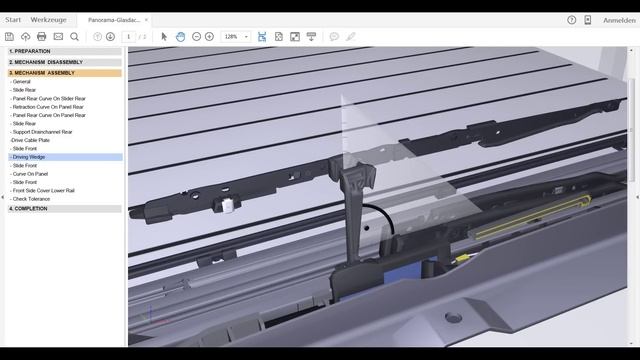Print the document
This screenshot has width=640, height=360.
pos(42,37)
